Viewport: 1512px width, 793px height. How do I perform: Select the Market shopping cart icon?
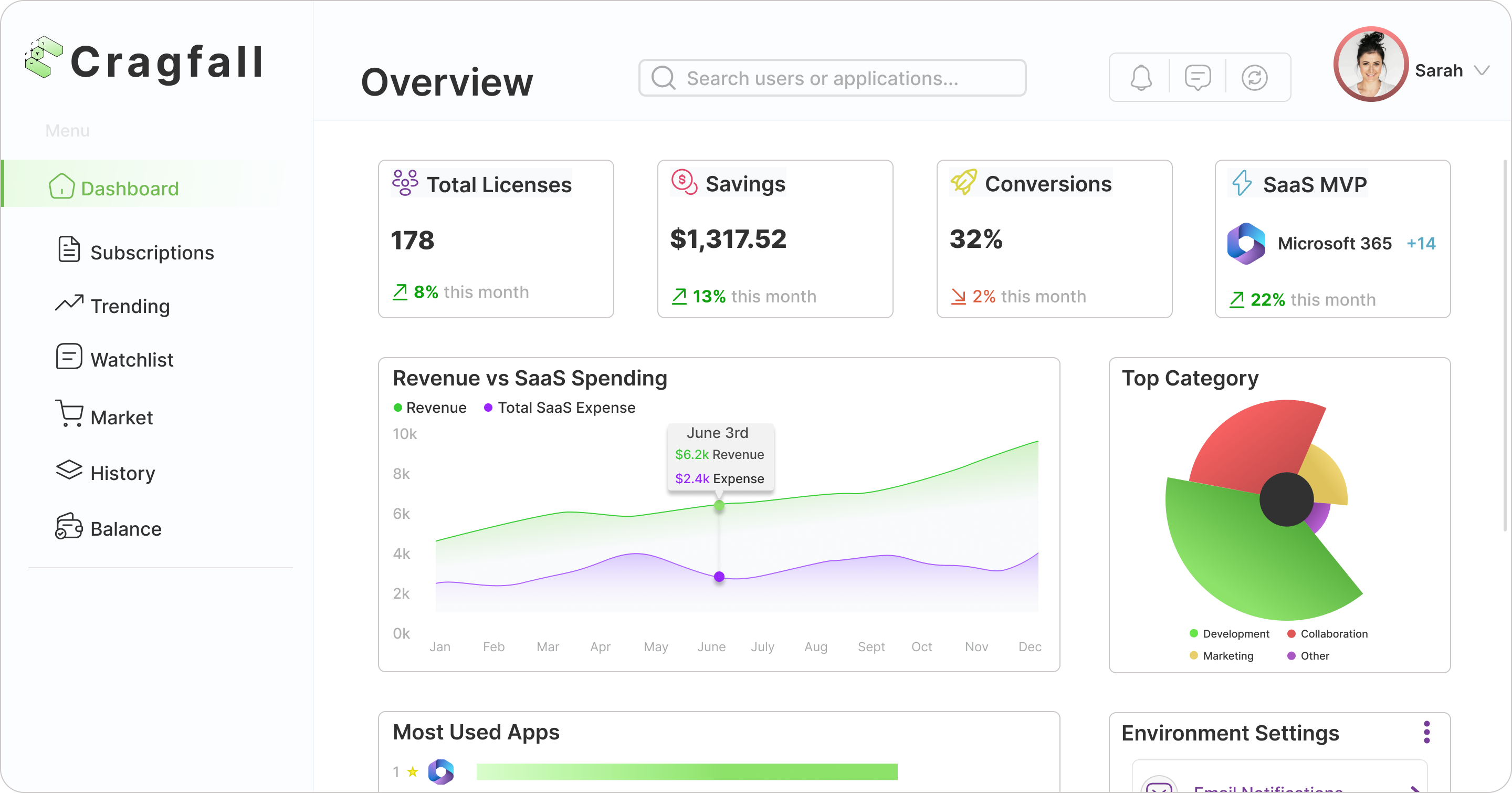coord(69,414)
